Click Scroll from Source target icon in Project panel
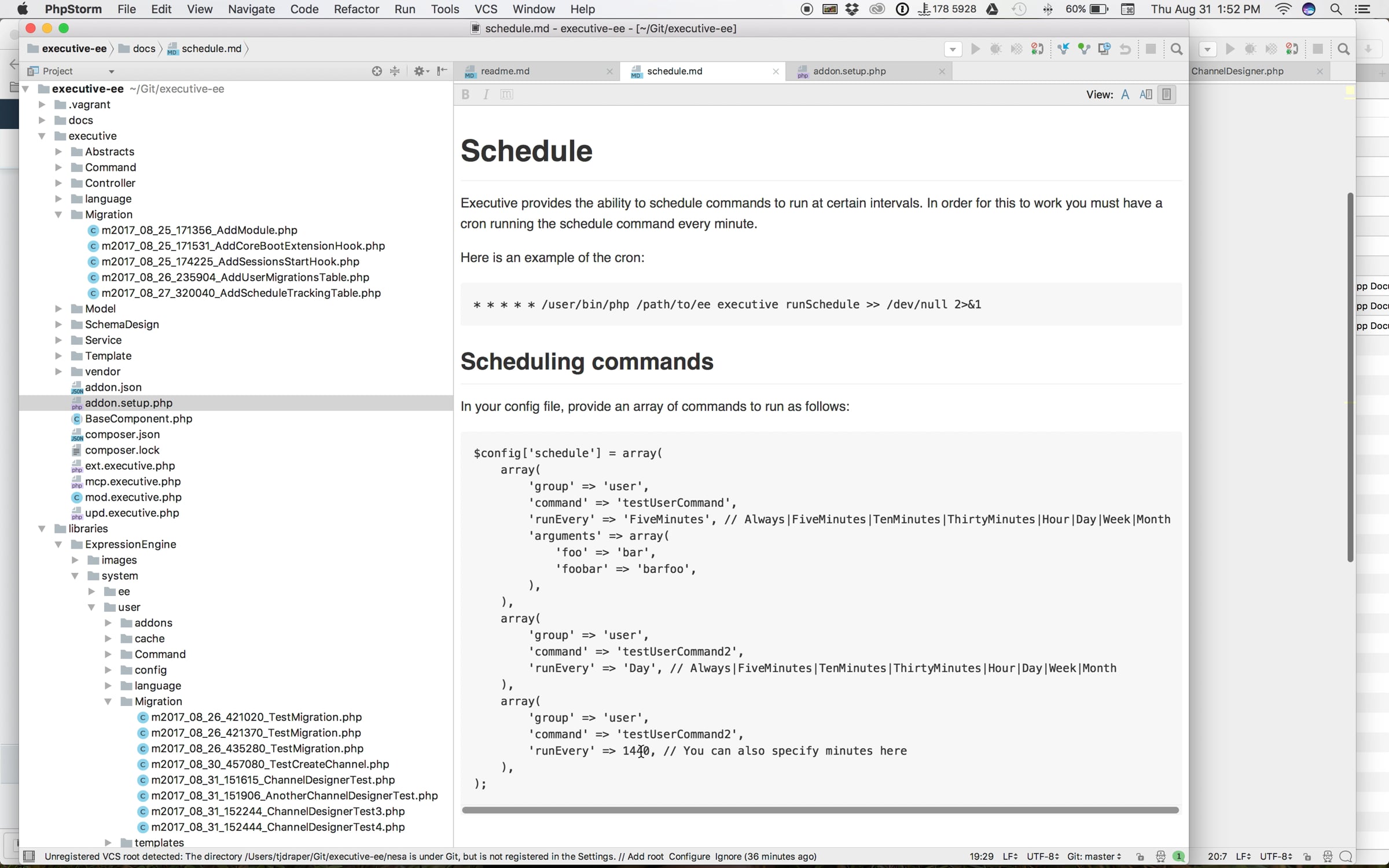Image resolution: width=1389 pixels, height=868 pixels. [x=377, y=71]
